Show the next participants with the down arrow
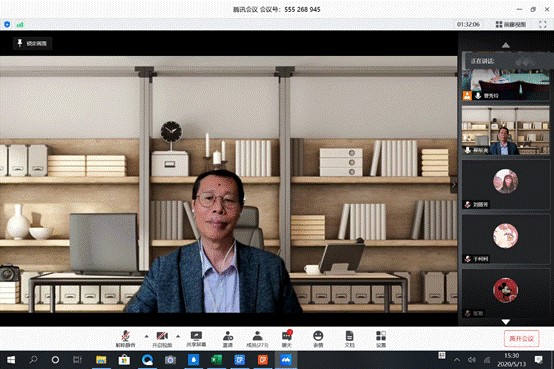Image resolution: width=554 pixels, height=369 pixels. (506, 322)
